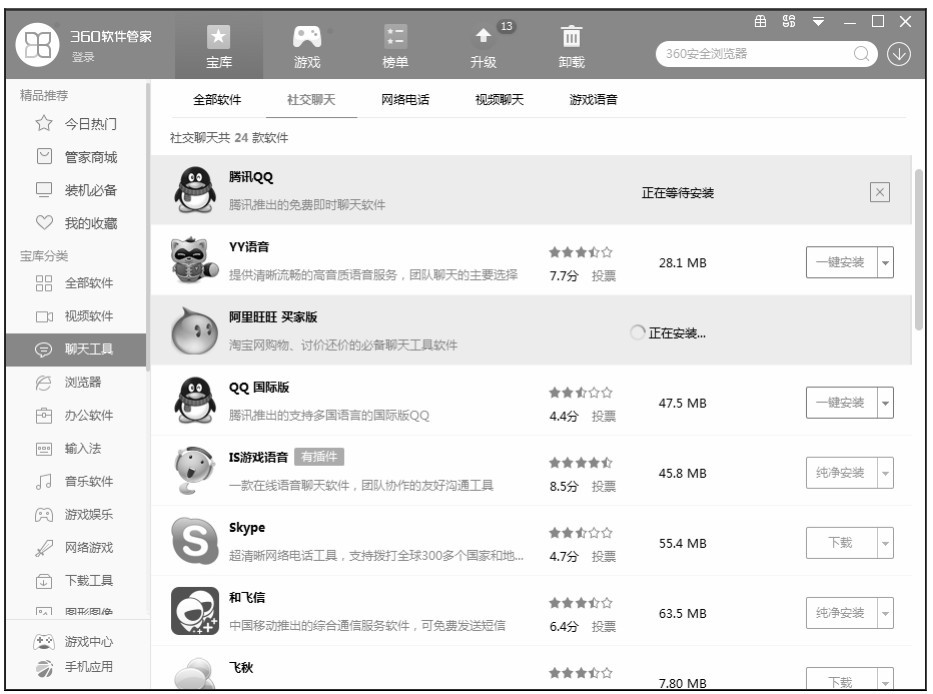Select 音乐软件 category
Image resolution: width=933 pixels, height=694 pixels.
click(x=76, y=482)
